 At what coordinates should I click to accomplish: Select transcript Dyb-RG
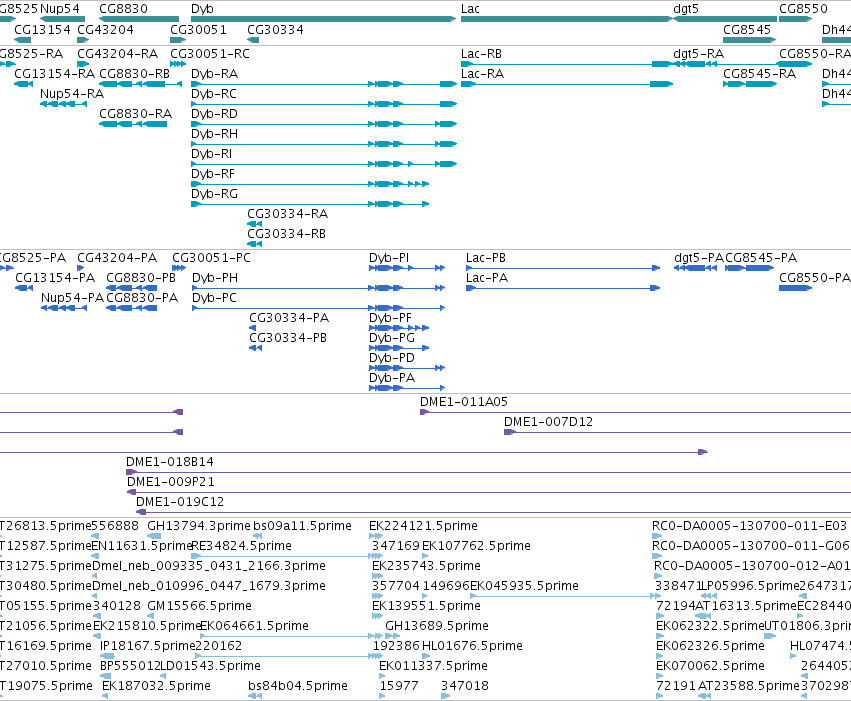[214, 194]
